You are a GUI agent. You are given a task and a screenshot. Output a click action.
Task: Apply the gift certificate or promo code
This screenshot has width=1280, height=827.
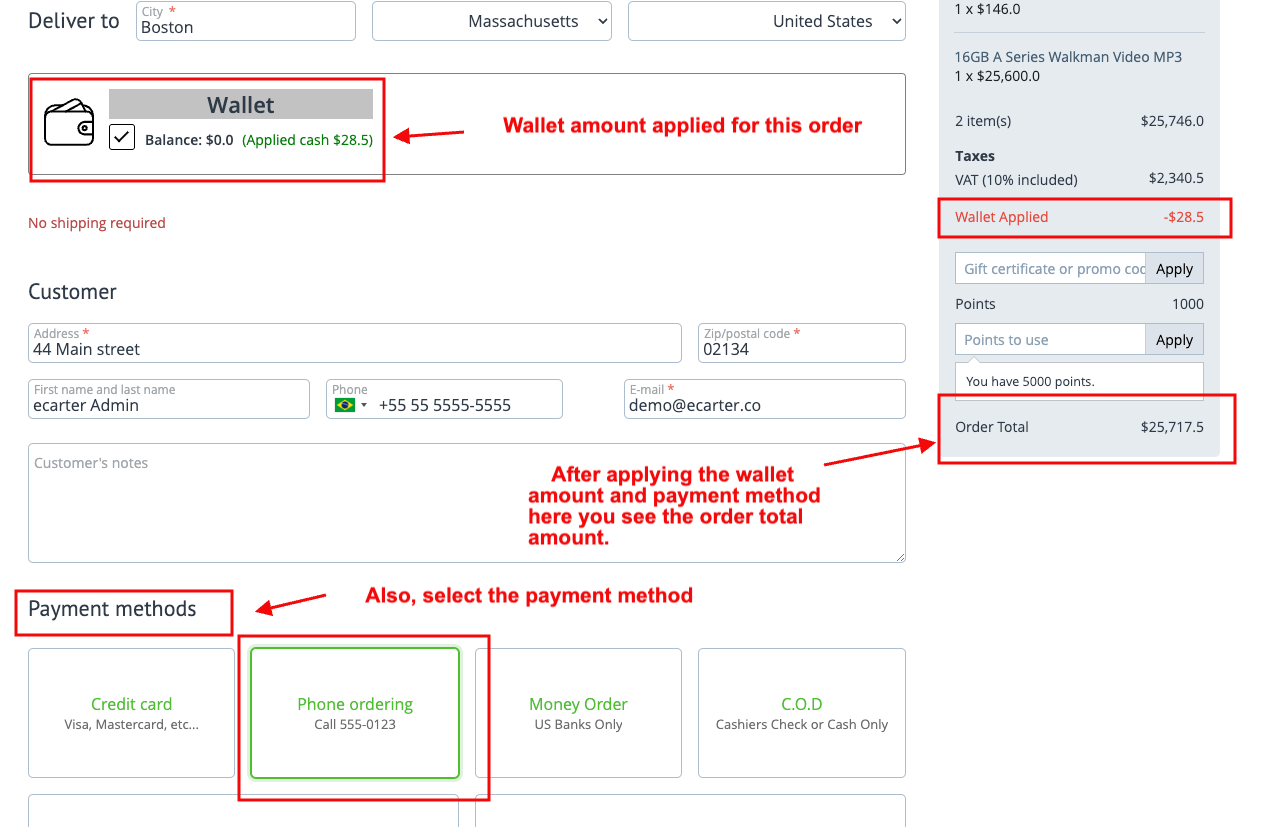pos(1174,269)
